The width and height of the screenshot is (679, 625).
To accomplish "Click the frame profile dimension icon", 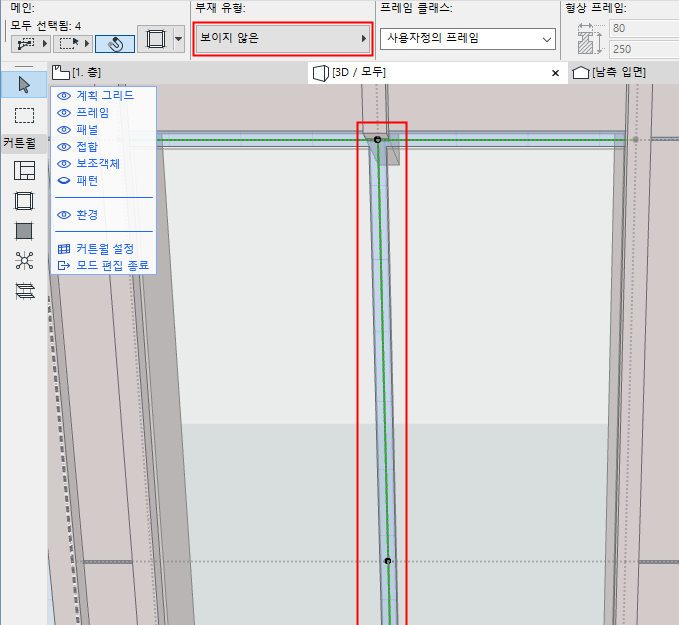I will 590,39.
